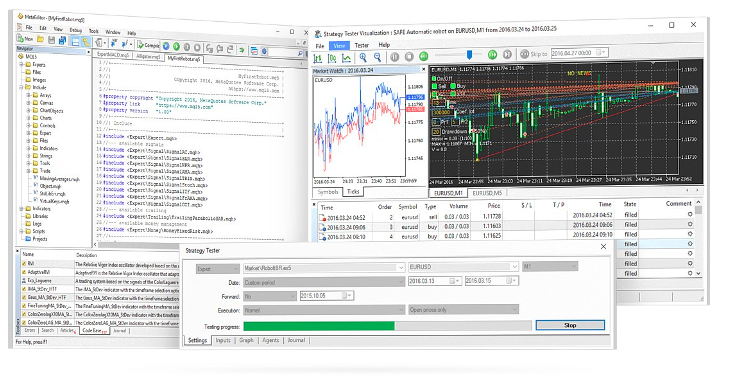Click the green arrow icon in MetaEditor toolbar
Viewport: 741px width, 376px height.
click(x=241, y=50)
